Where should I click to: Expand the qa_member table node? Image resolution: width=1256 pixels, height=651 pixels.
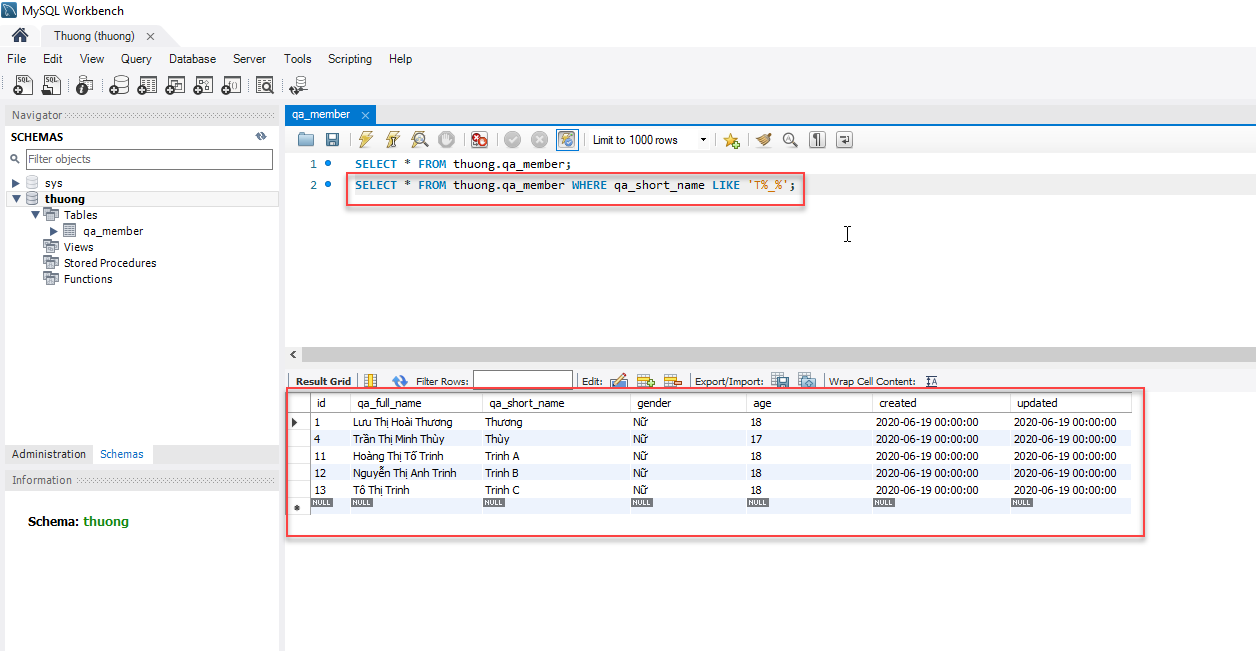coord(54,231)
